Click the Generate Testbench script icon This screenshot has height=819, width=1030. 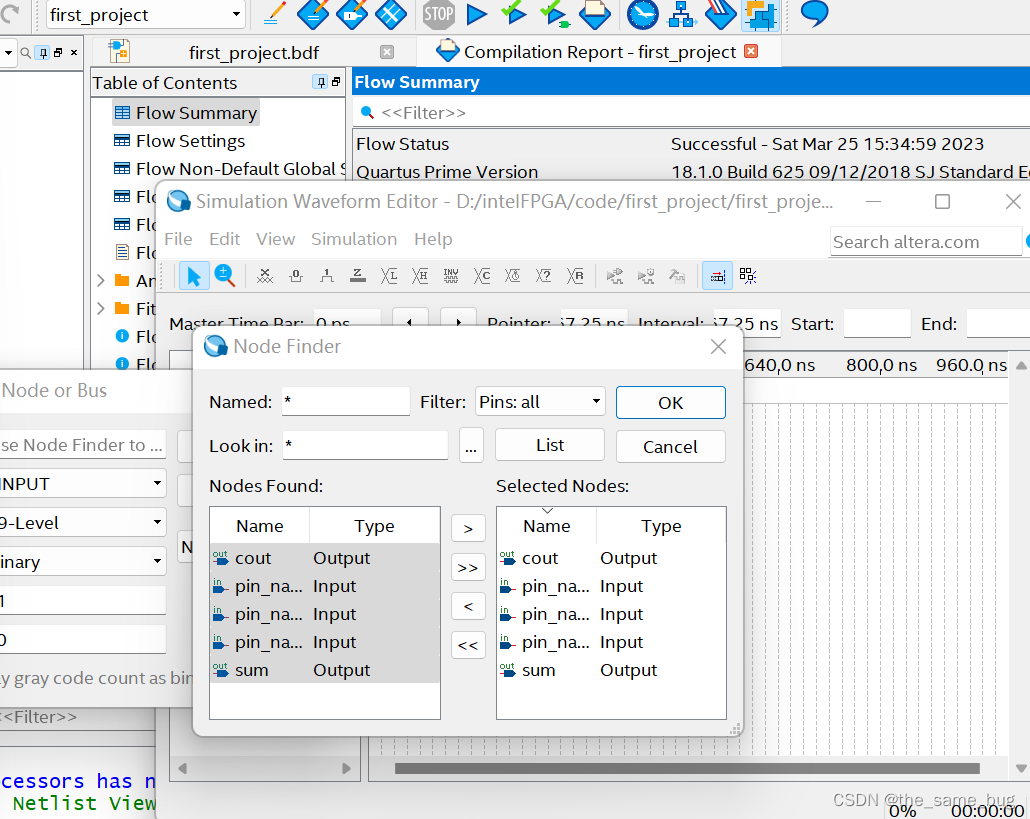(677, 276)
